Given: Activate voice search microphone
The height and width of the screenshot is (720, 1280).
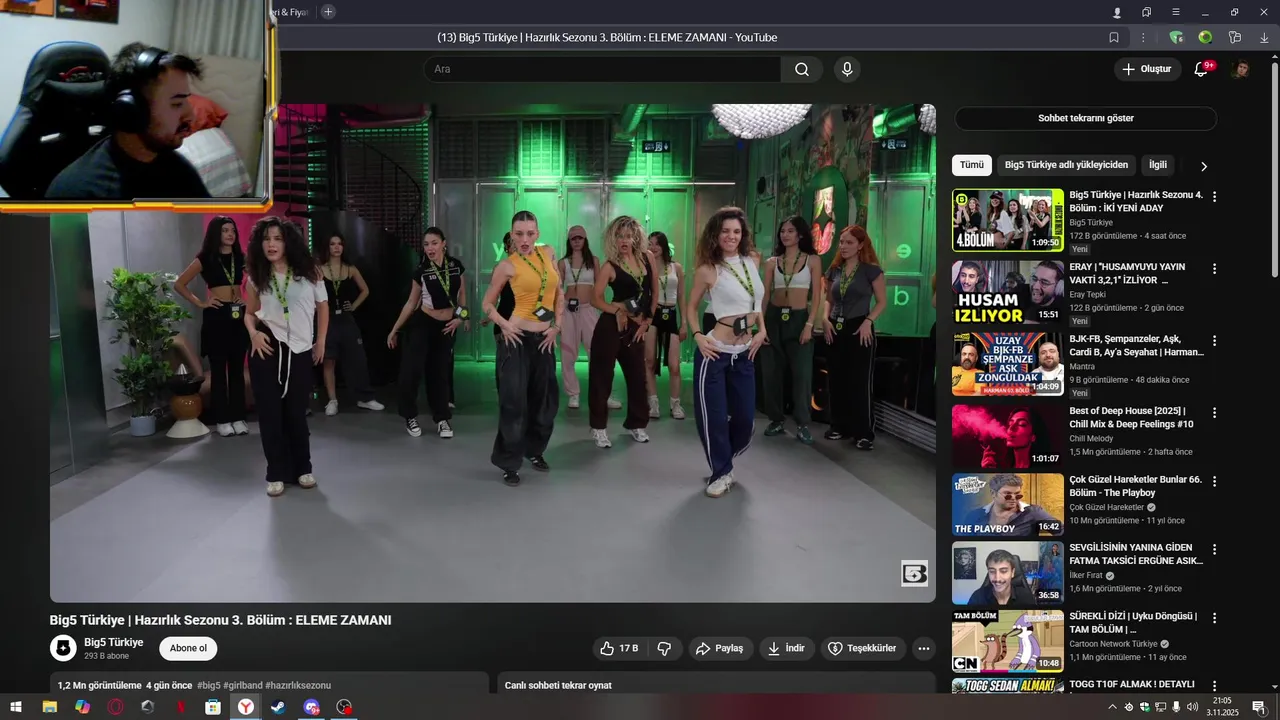Looking at the screenshot, I should tap(847, 69).
